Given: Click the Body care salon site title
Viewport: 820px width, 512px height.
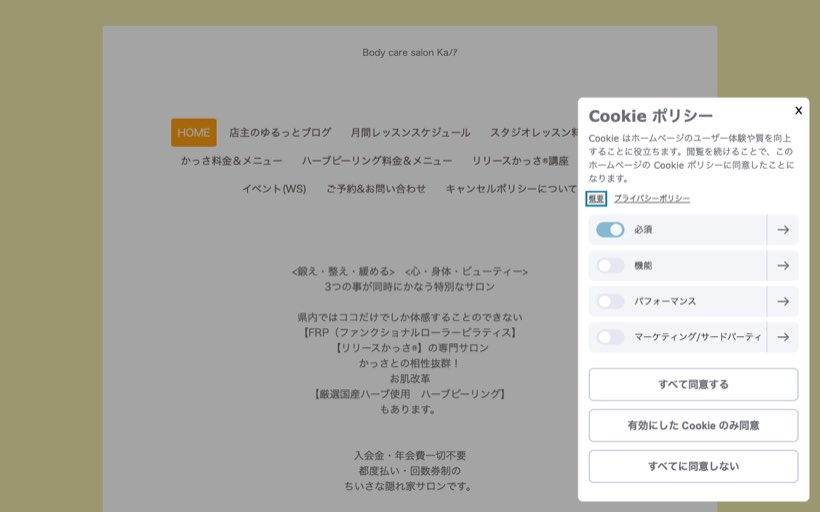Looking at the screenshot, I should [410, 52].
